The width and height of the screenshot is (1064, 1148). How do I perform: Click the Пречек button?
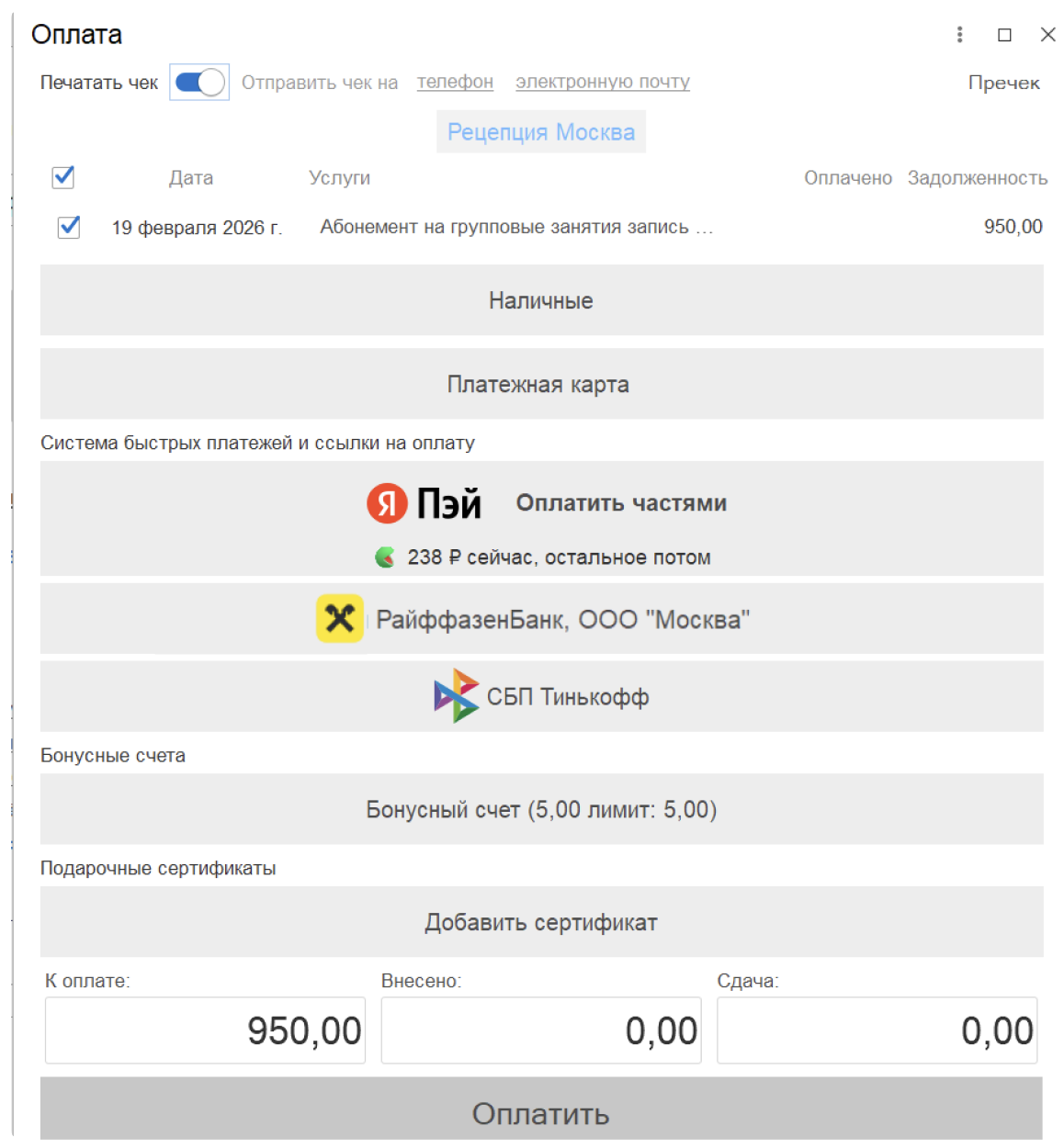pos(1003,83)
